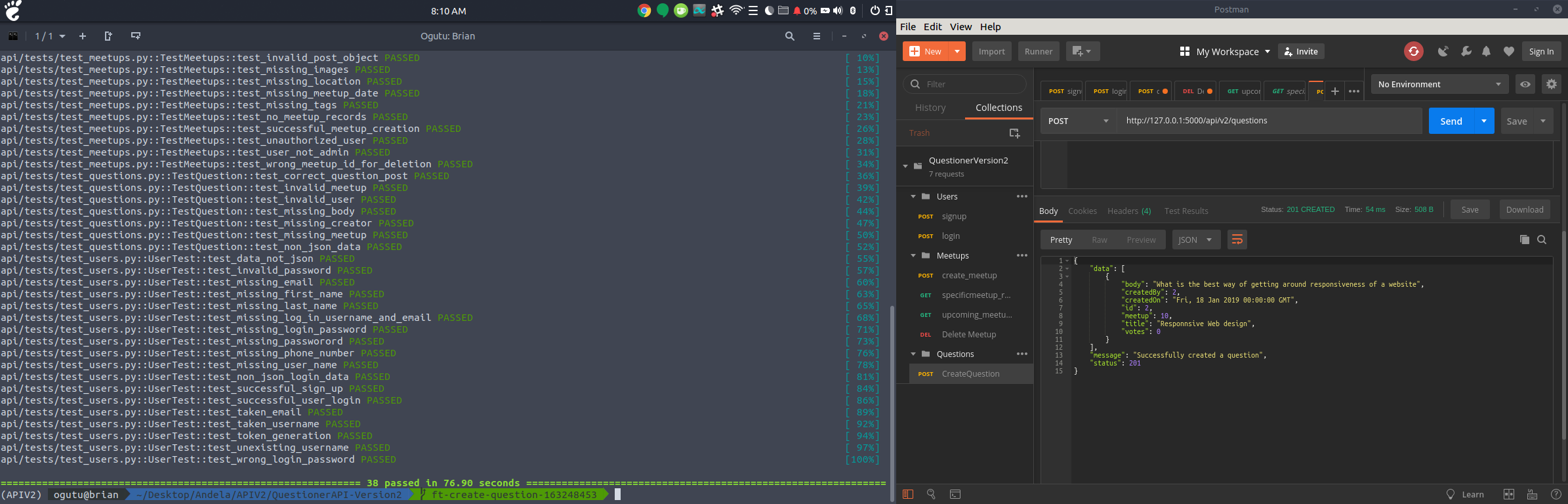Viewport: 1568px width, 504px height.
Task: Open the Postman console from the status bar
Action: (955, 494)
